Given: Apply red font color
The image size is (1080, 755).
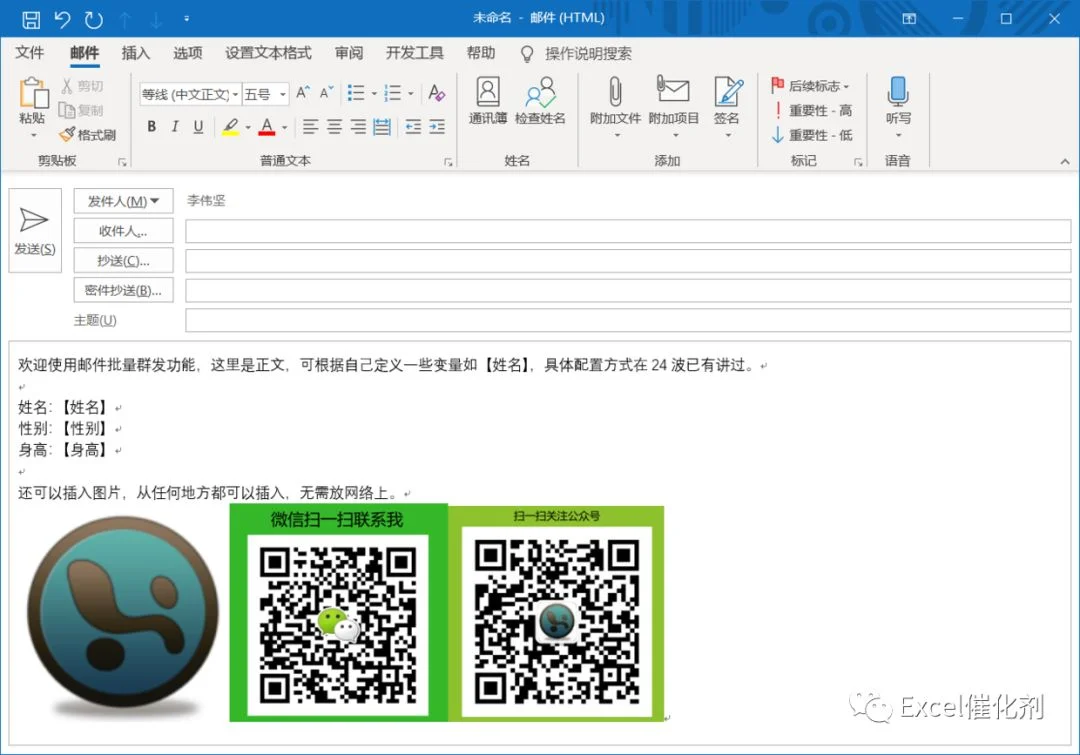Looking at the screenshot, I should (x=267, y=127).
